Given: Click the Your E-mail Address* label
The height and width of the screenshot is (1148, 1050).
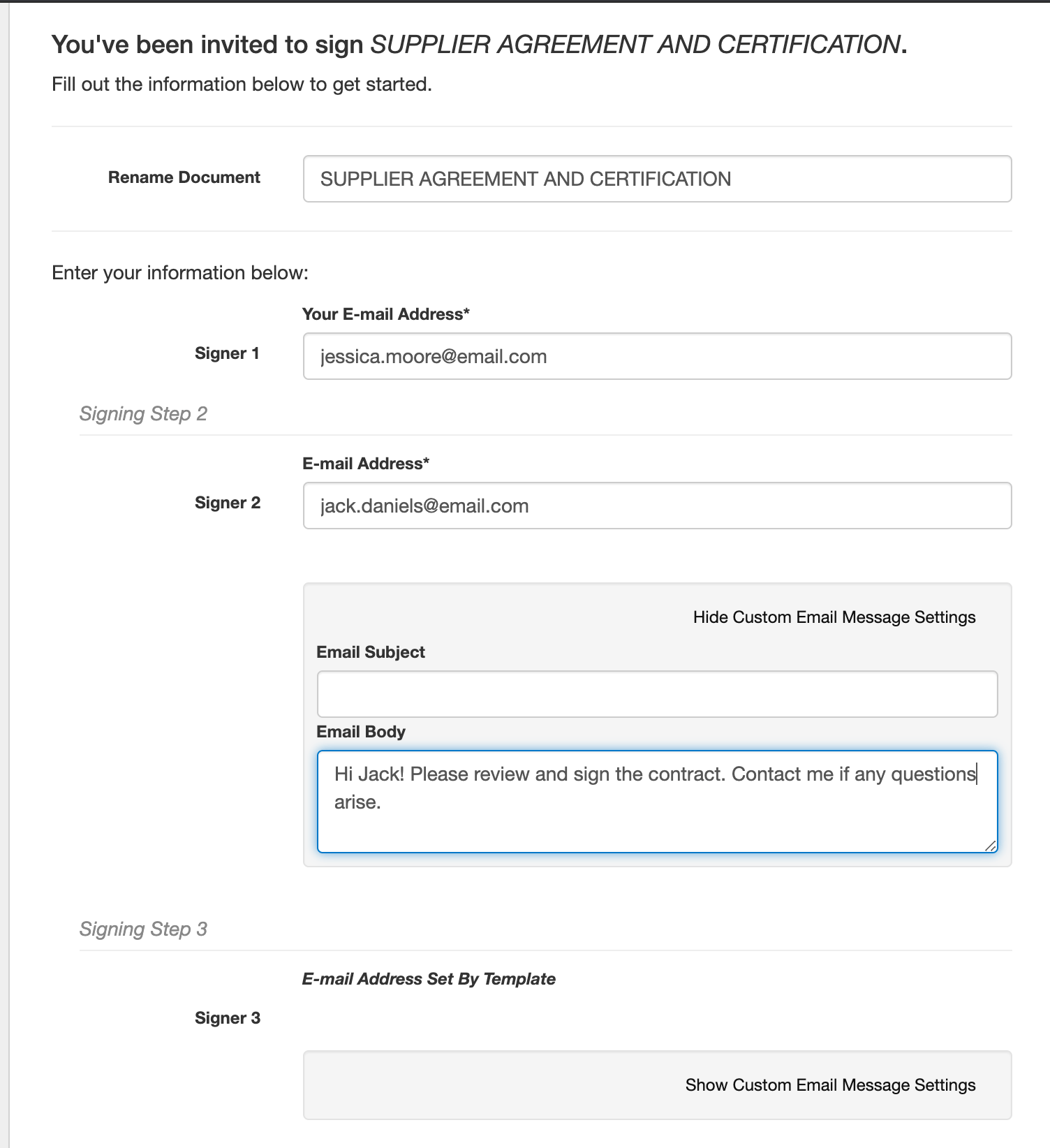Looking at the screenshot, I should pos(385,314).
